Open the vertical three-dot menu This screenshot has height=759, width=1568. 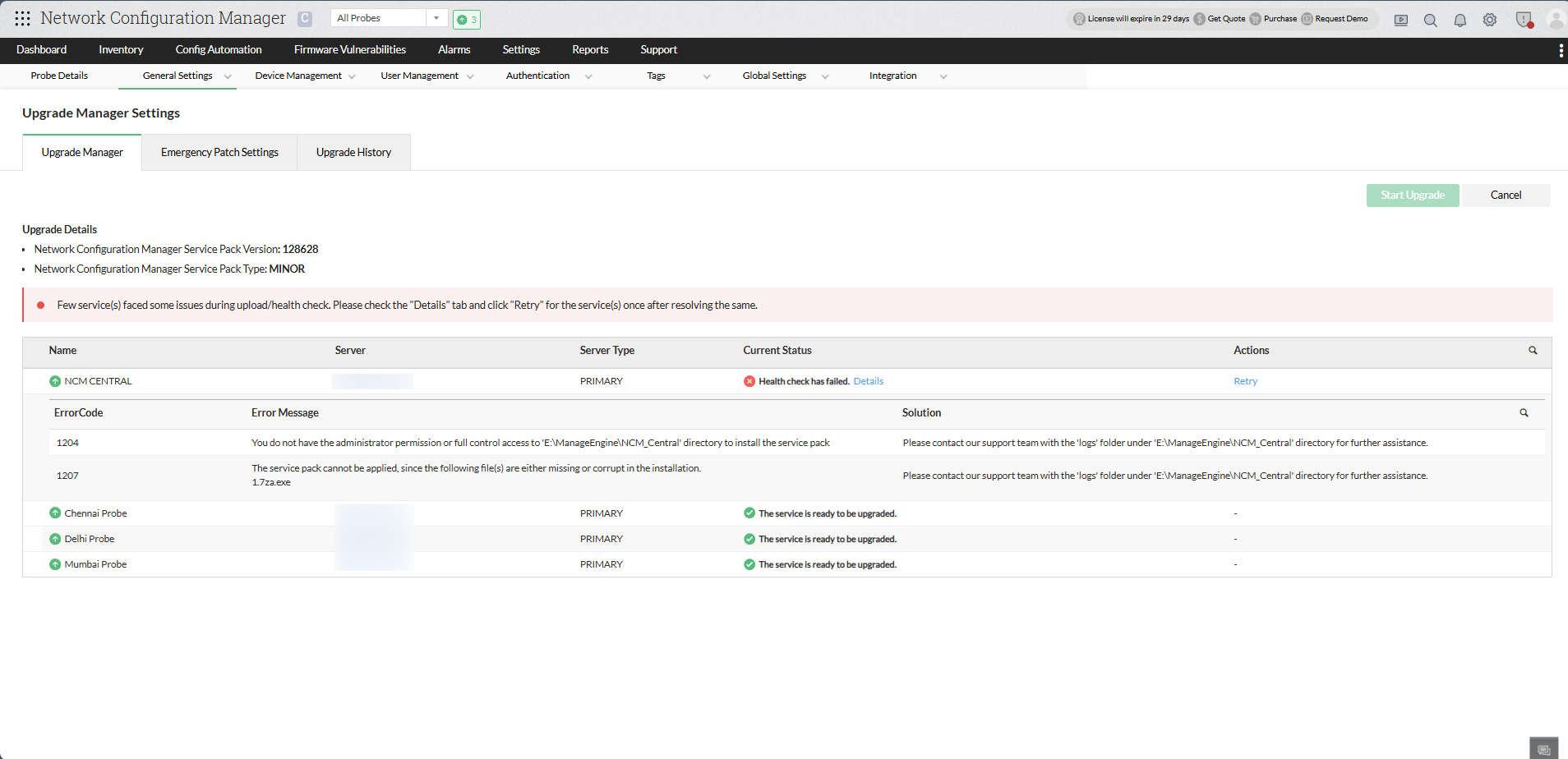click(x=1561, y=51)
